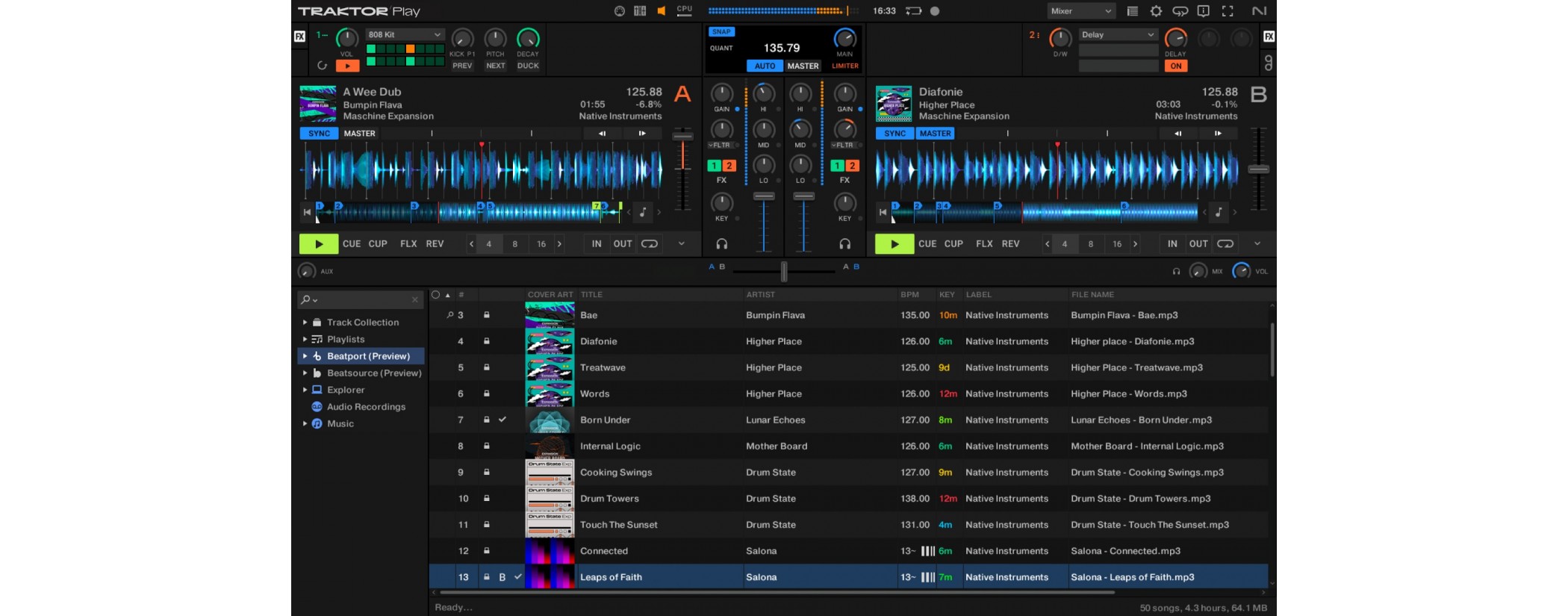Select Beatport (Preview) in the browser tree
The height and width of the screenshot is (616, 1568).
pyautogui.click(x=368, y=356)
